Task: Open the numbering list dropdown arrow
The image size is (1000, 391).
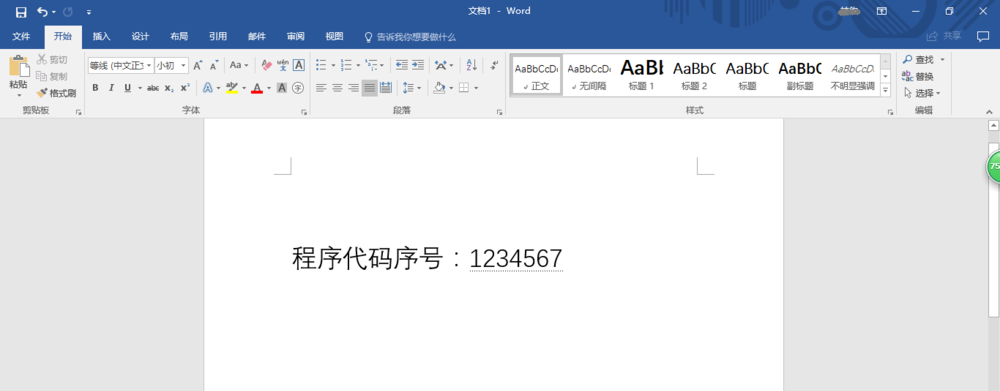Action: [x=358, y=65]
